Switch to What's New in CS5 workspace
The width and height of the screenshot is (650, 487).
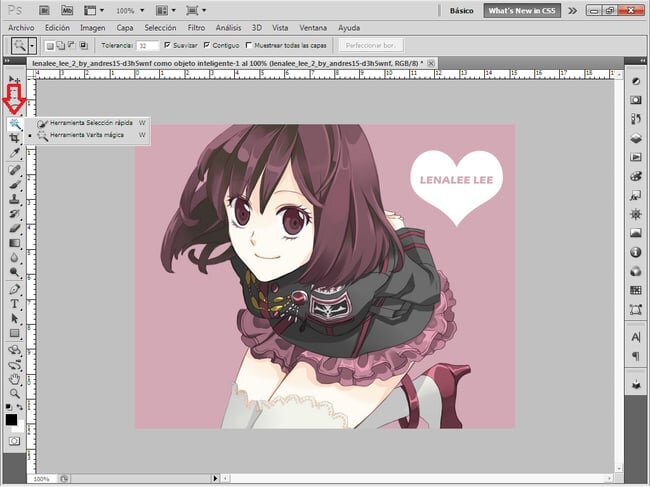[x=522, y=11]
